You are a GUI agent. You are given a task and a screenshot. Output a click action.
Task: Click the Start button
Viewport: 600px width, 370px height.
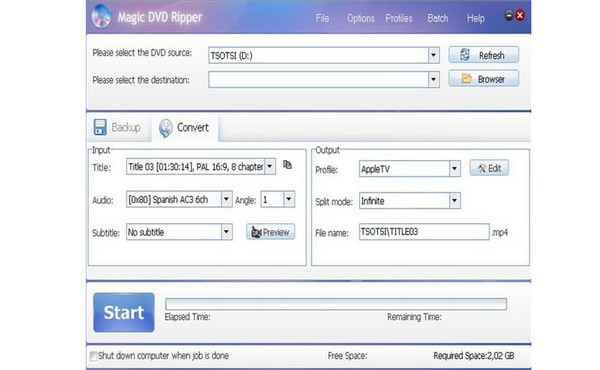(x=124, y=312)
